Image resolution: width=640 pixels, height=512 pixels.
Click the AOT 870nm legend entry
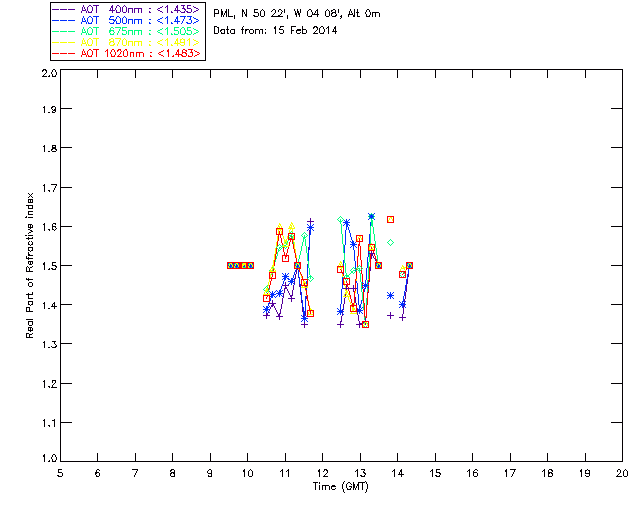coord(126,42)
